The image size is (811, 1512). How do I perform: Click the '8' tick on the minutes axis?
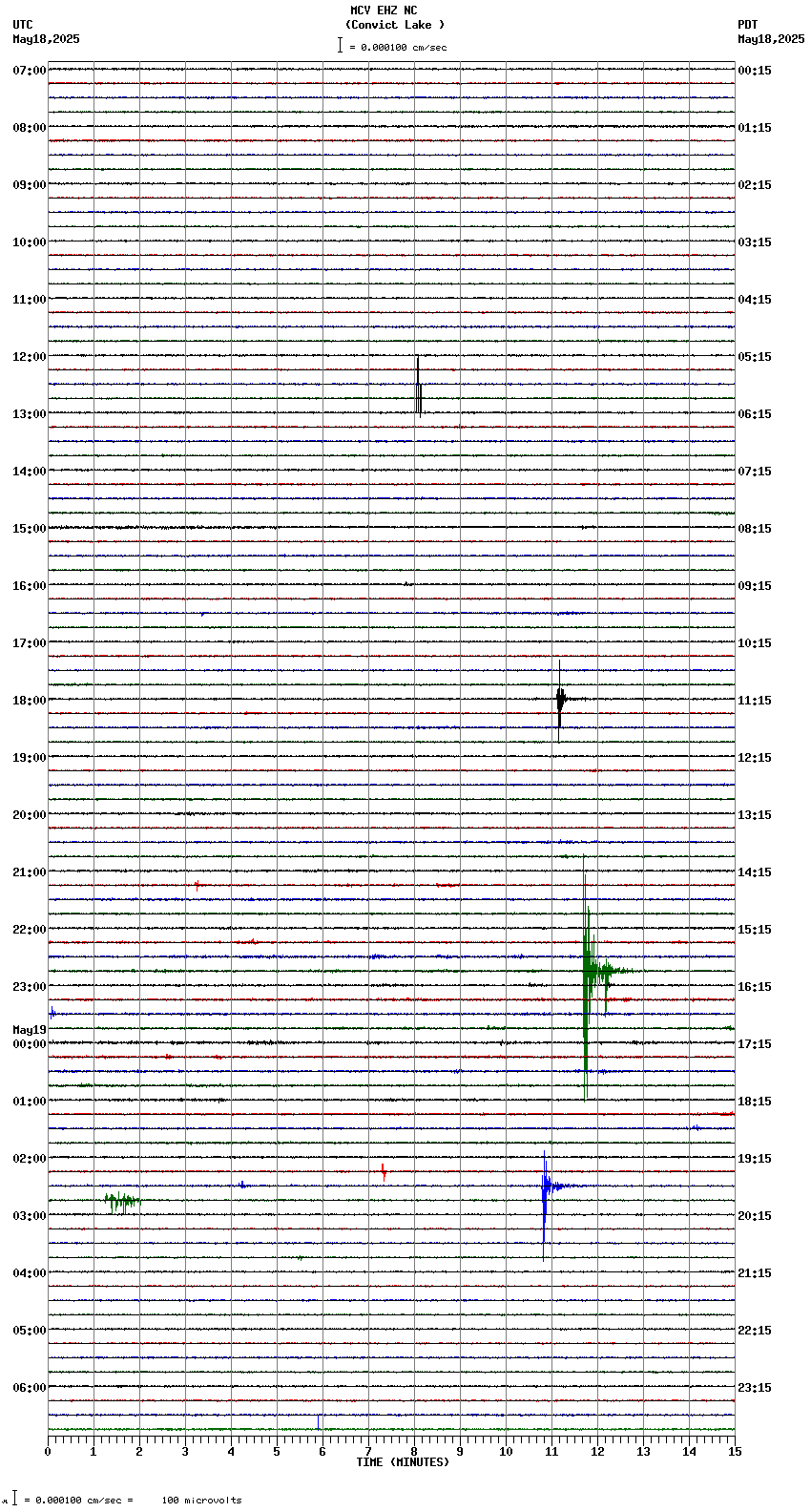pos(414,1452)
